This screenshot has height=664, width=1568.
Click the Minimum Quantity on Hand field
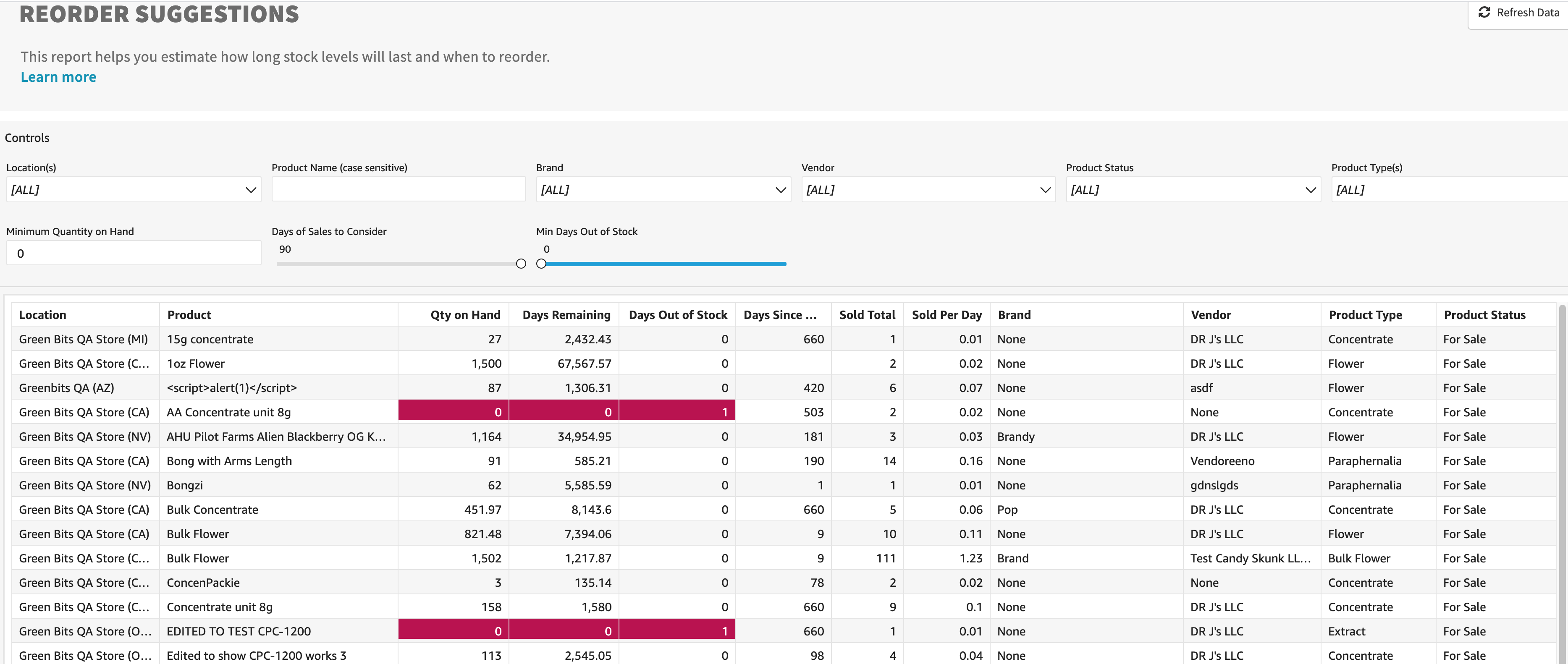coord(133,253)
